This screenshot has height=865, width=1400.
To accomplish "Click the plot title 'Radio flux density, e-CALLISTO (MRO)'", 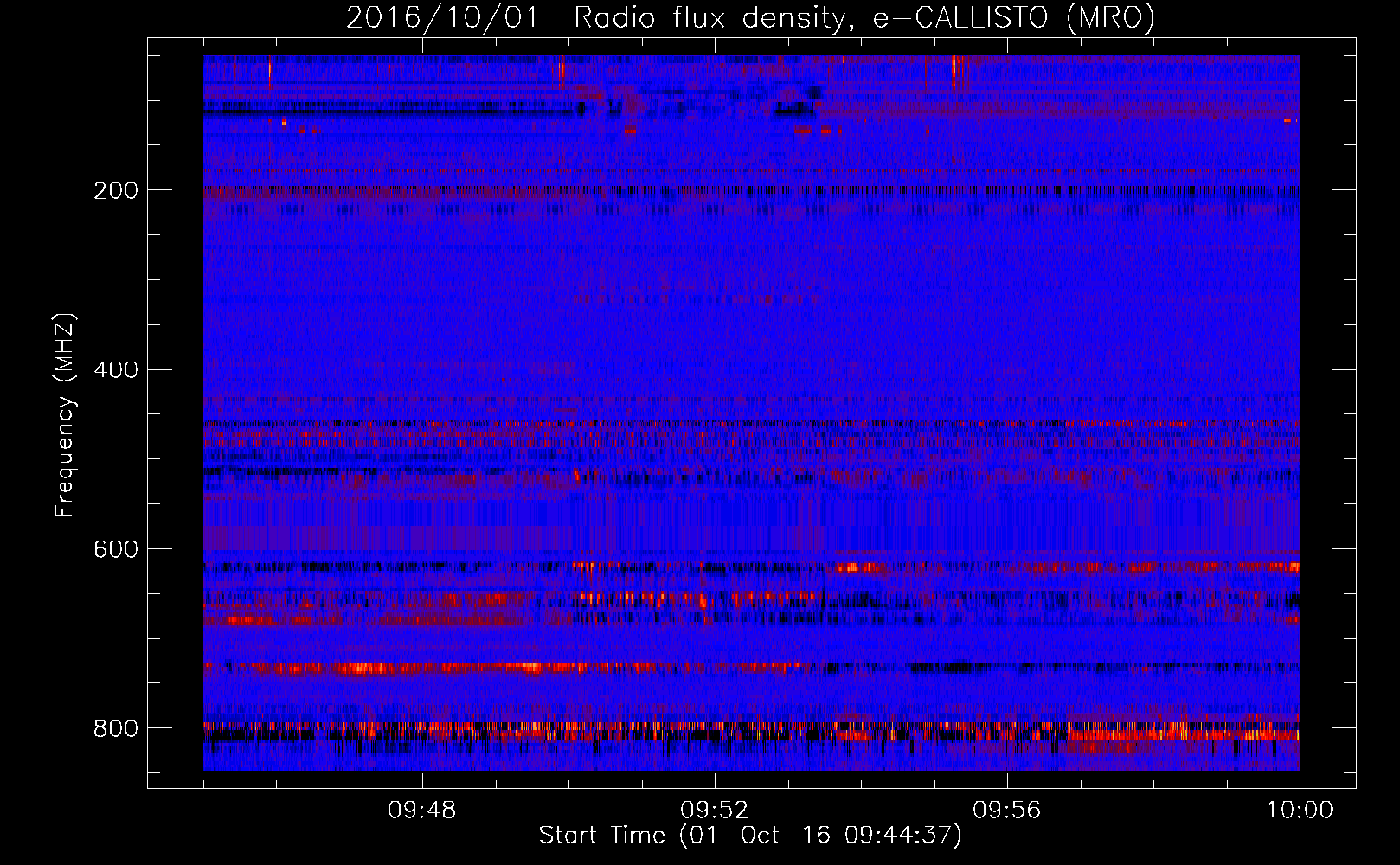I will pyautogui.click(x=864, y=17).
